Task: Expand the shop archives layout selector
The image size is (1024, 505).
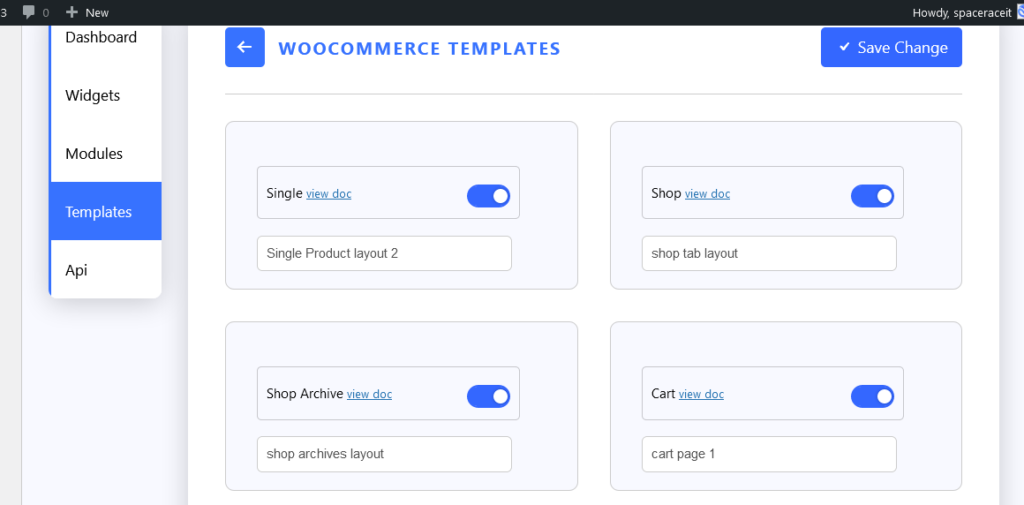Action: click(x=385, y=454)
